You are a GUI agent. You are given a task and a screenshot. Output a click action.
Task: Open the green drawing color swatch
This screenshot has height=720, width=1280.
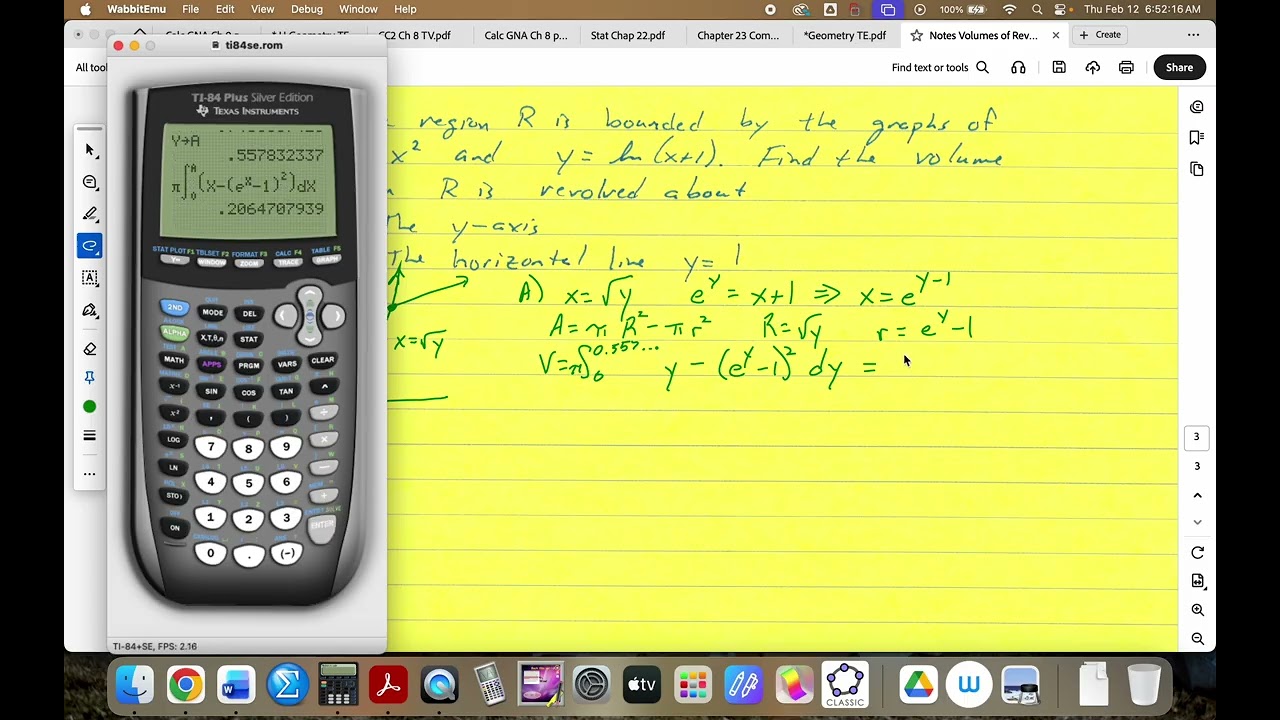click(90, 406)
